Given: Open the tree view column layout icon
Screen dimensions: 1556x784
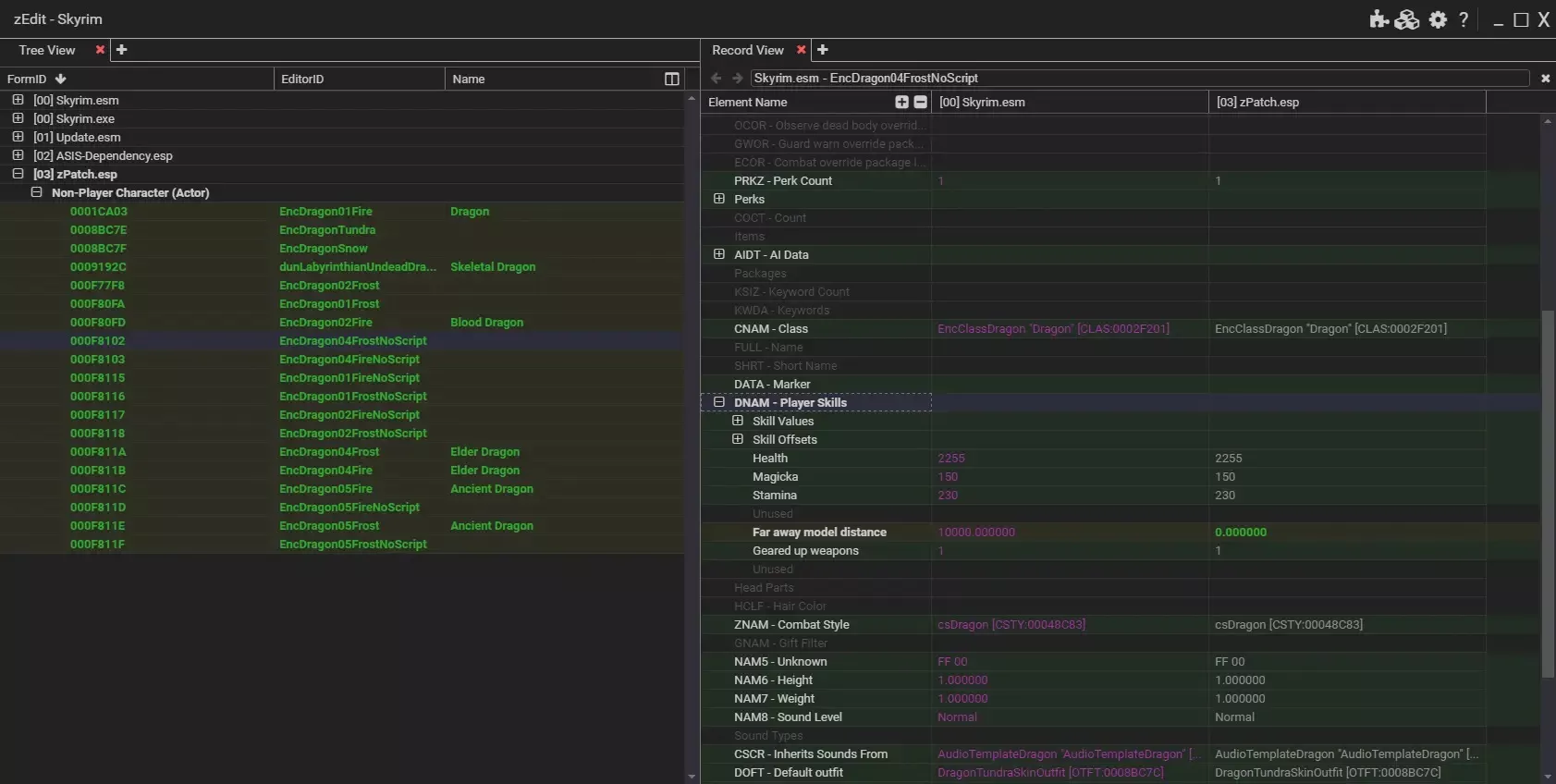Looking at the screenshot, I should 672,79.
